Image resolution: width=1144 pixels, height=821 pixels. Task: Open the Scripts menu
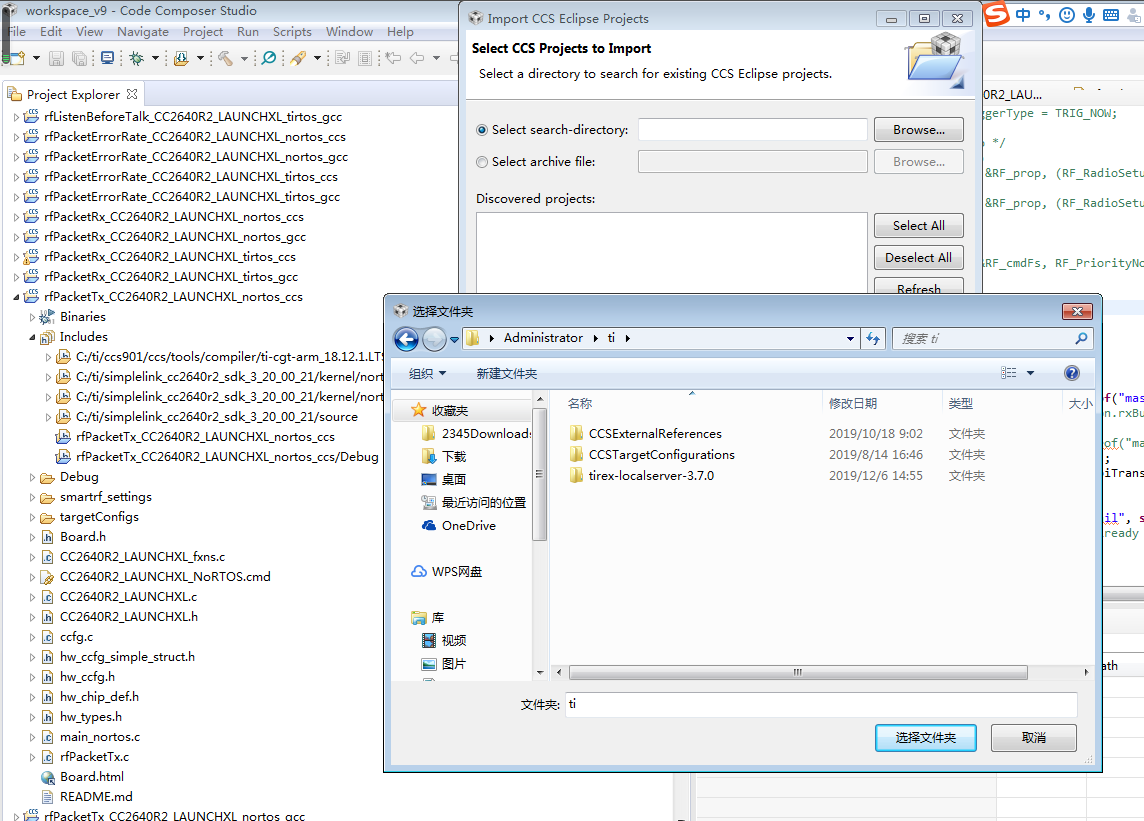pyautogui.click(x=292, y=31)
